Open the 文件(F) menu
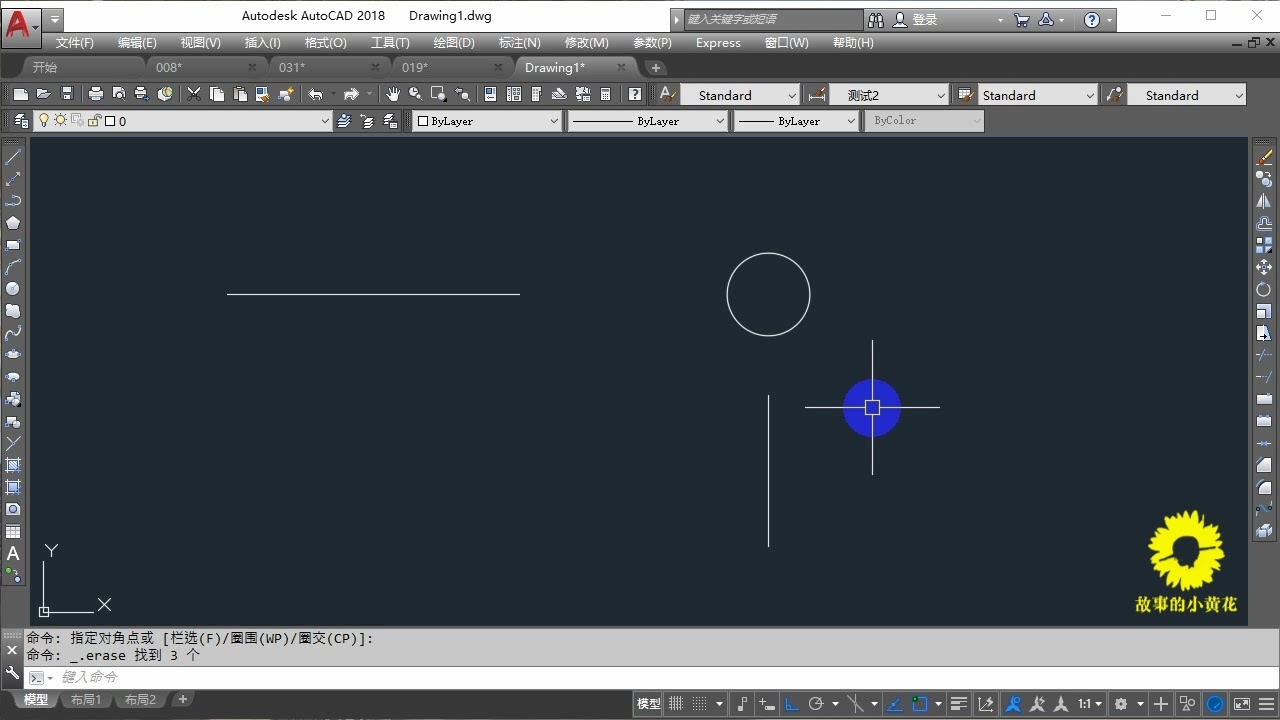Viewport: 1280px width, 720px height. (x=74, y=43)
